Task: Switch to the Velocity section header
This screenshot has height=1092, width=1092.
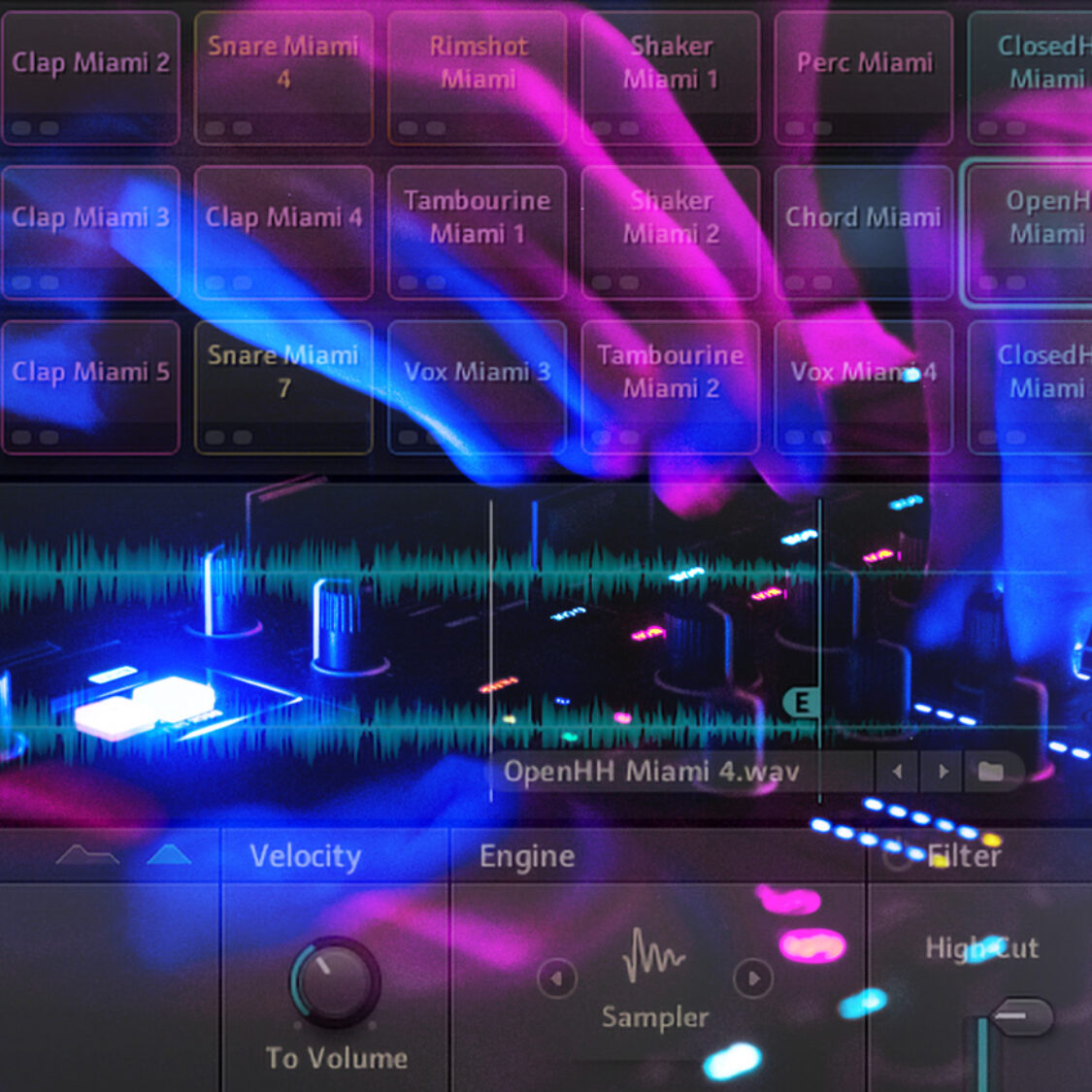Action: click(304, 856)
